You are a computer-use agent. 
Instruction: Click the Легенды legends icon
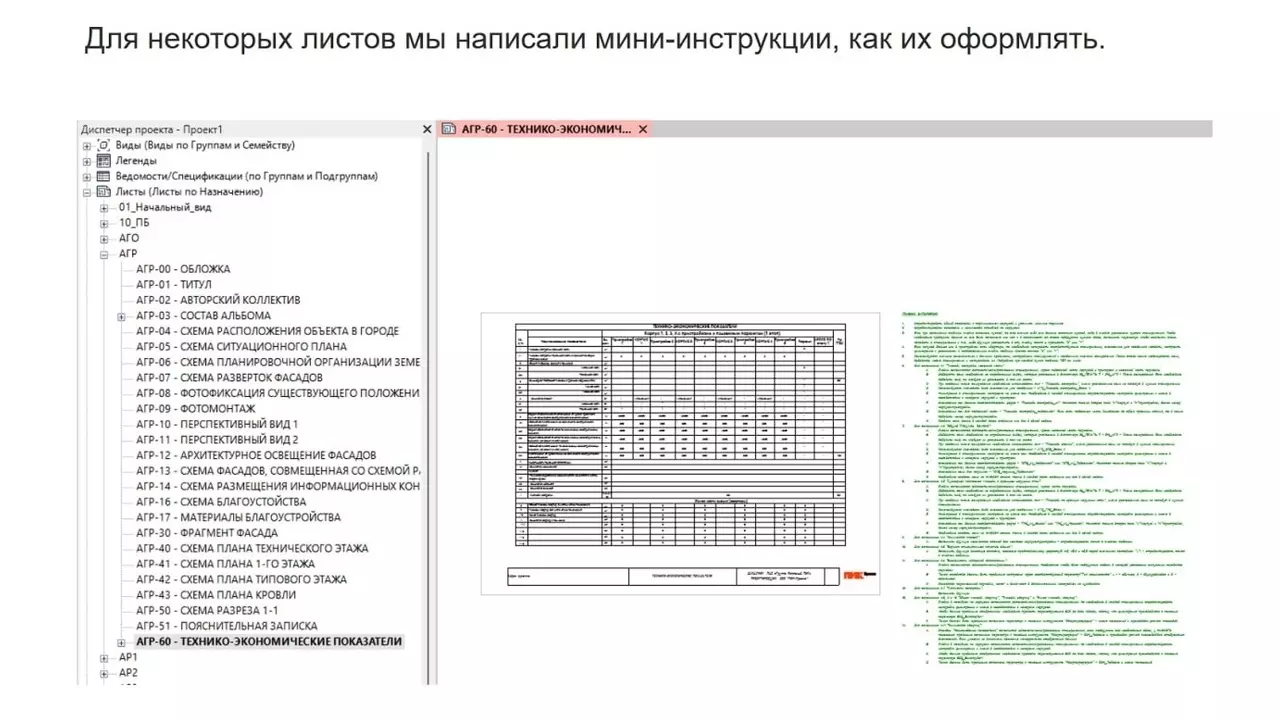[x=103, y=161]
